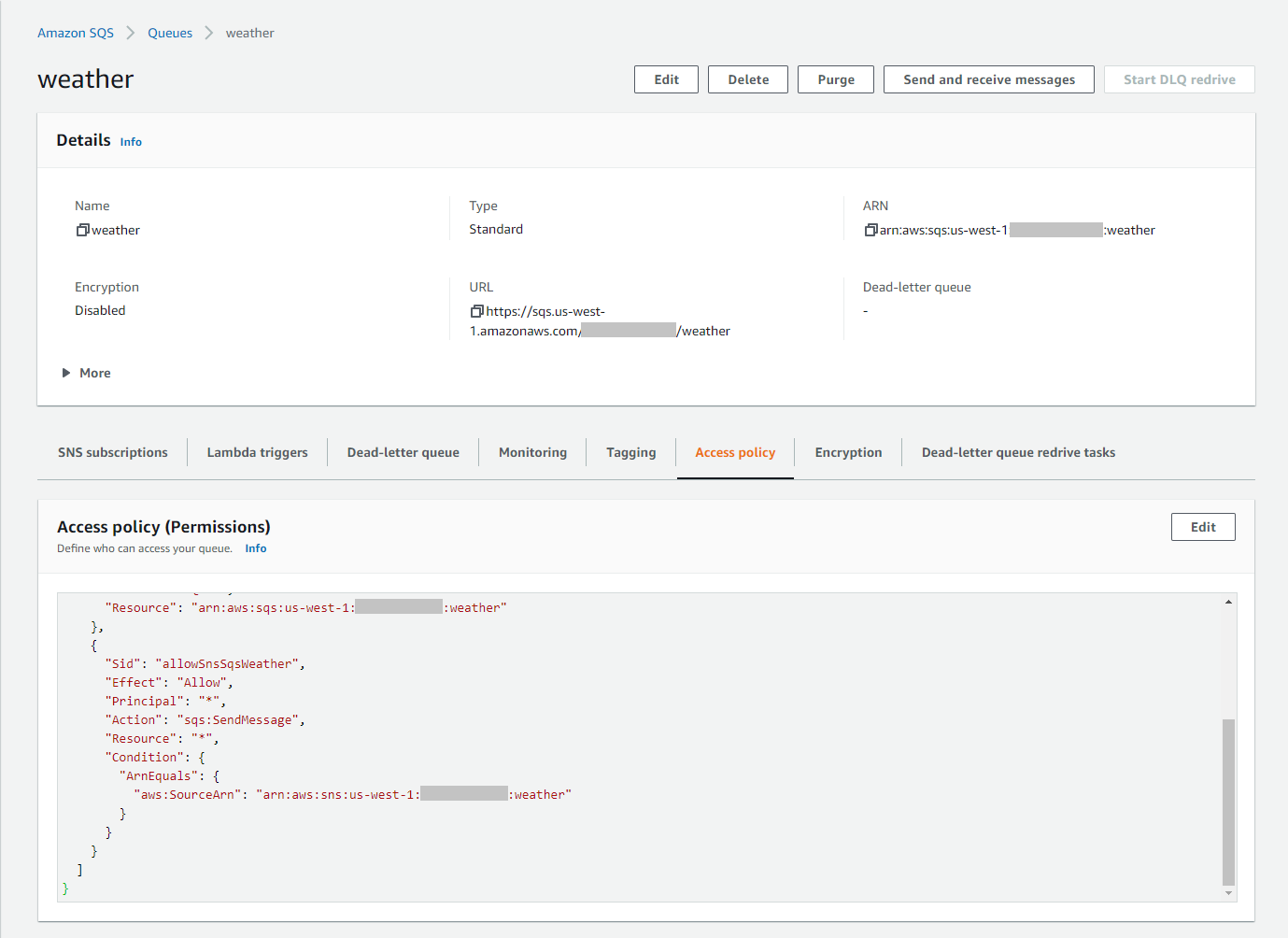Copy the queue URL using its copy icon
This screenshot has height=938, width=1288.
tap(477, 311)
